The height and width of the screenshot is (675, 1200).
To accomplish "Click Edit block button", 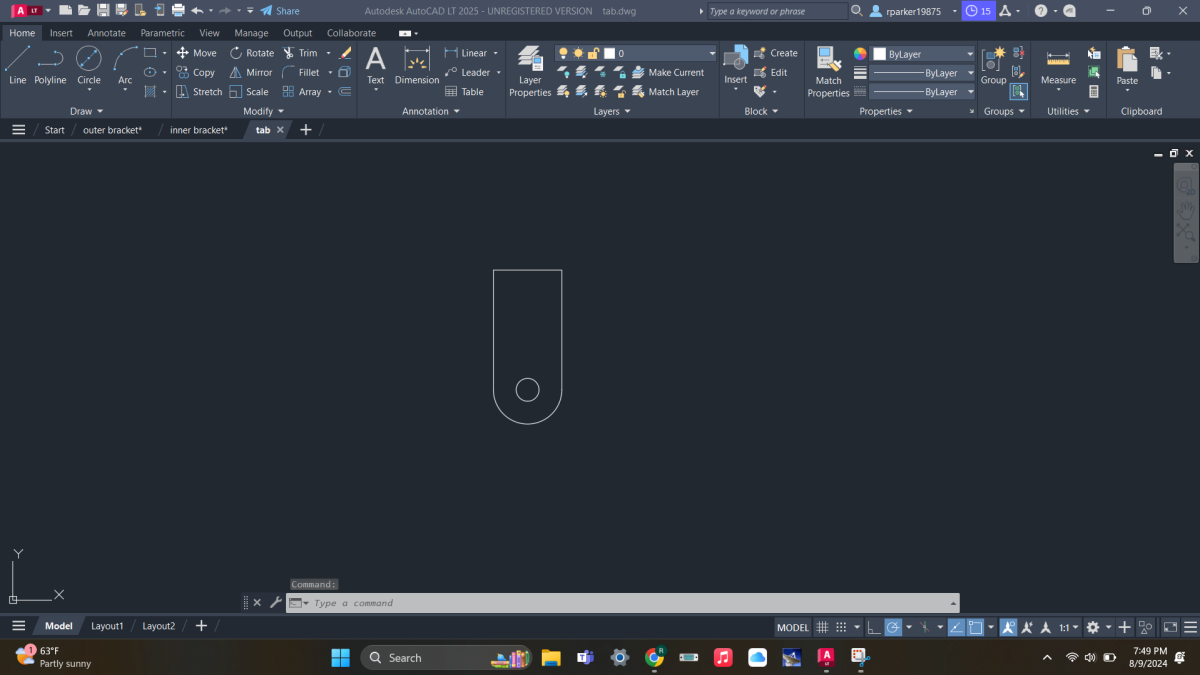I will pos(770,72).
